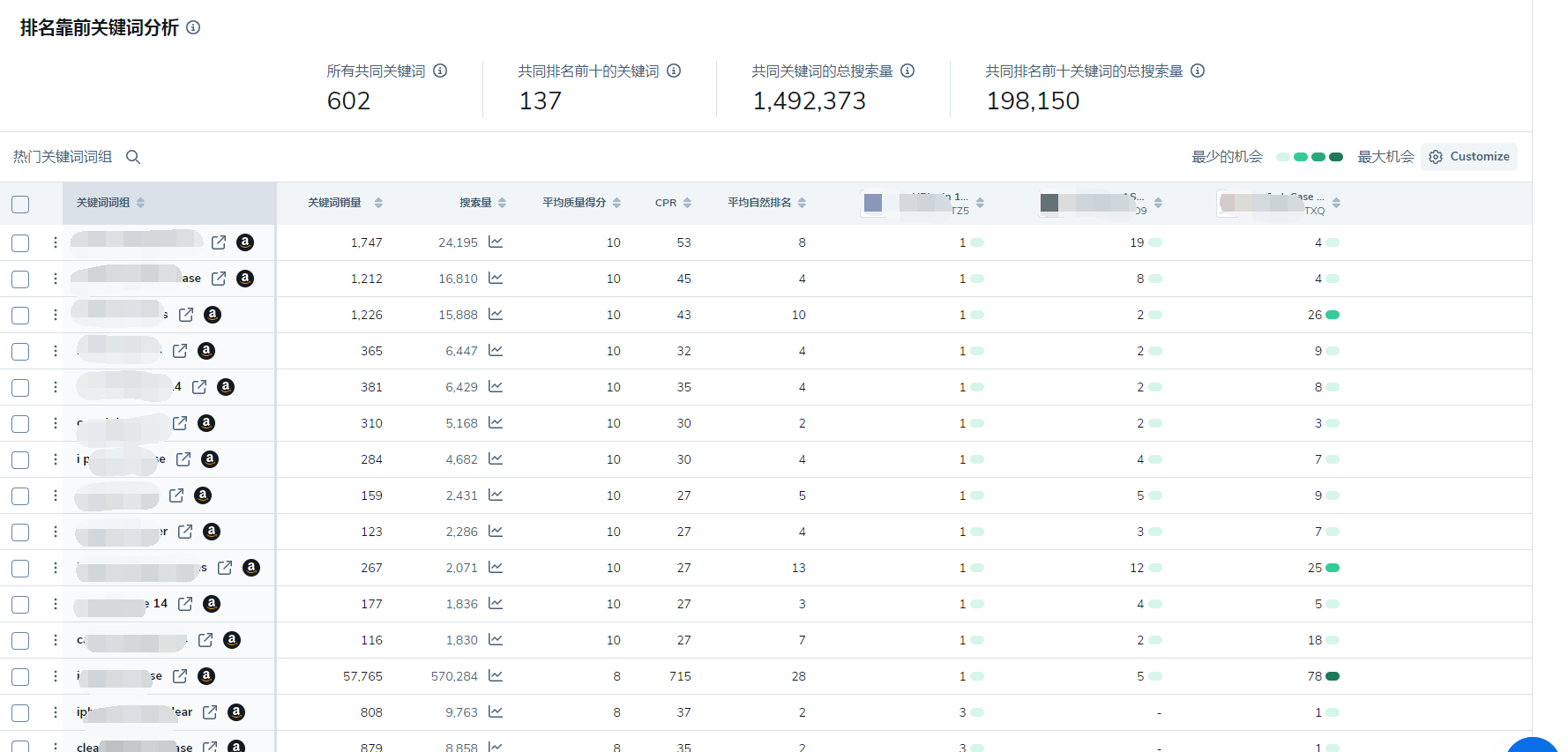This screenshot has width=1568, height=752.
Task: Check the row with search volume 24,195
Action: pos(20,243)
